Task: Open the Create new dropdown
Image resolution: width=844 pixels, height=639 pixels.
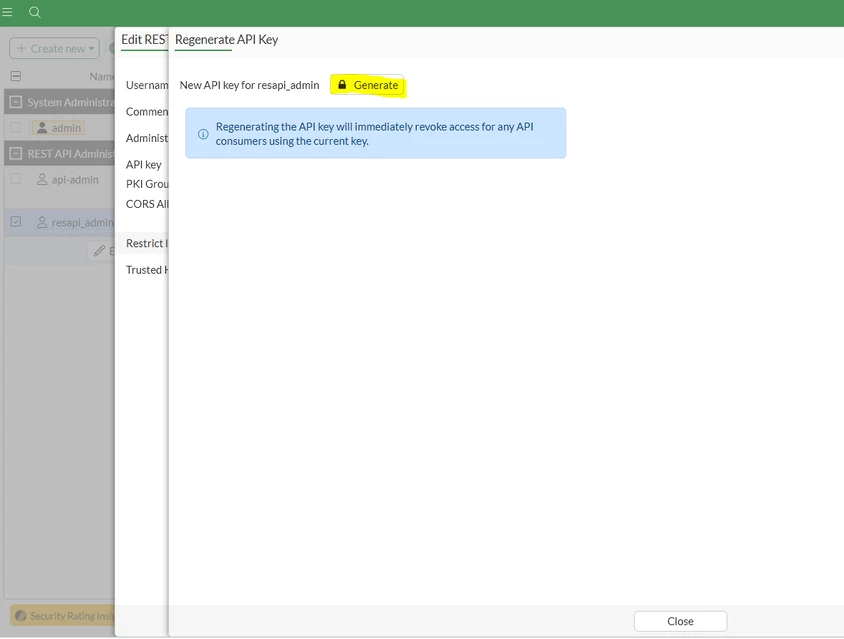Action: coord(54,48)
